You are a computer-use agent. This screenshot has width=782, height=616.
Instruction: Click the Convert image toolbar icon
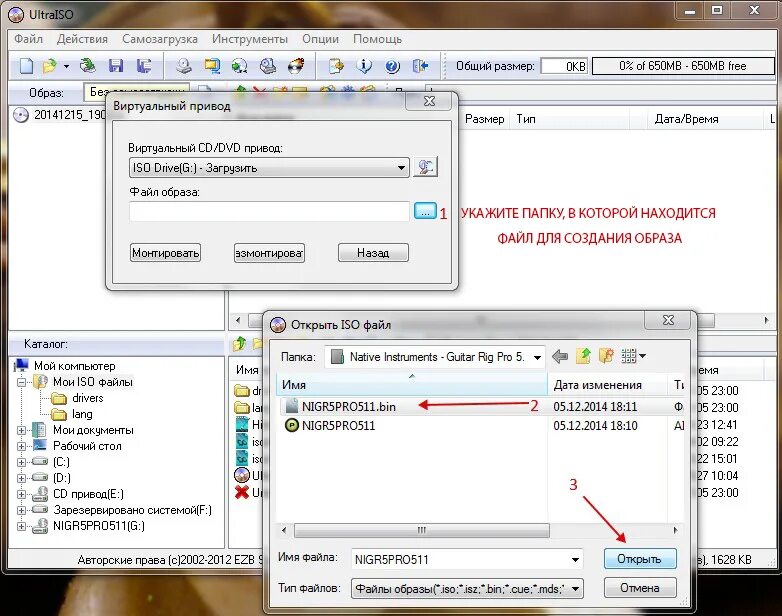240,66
